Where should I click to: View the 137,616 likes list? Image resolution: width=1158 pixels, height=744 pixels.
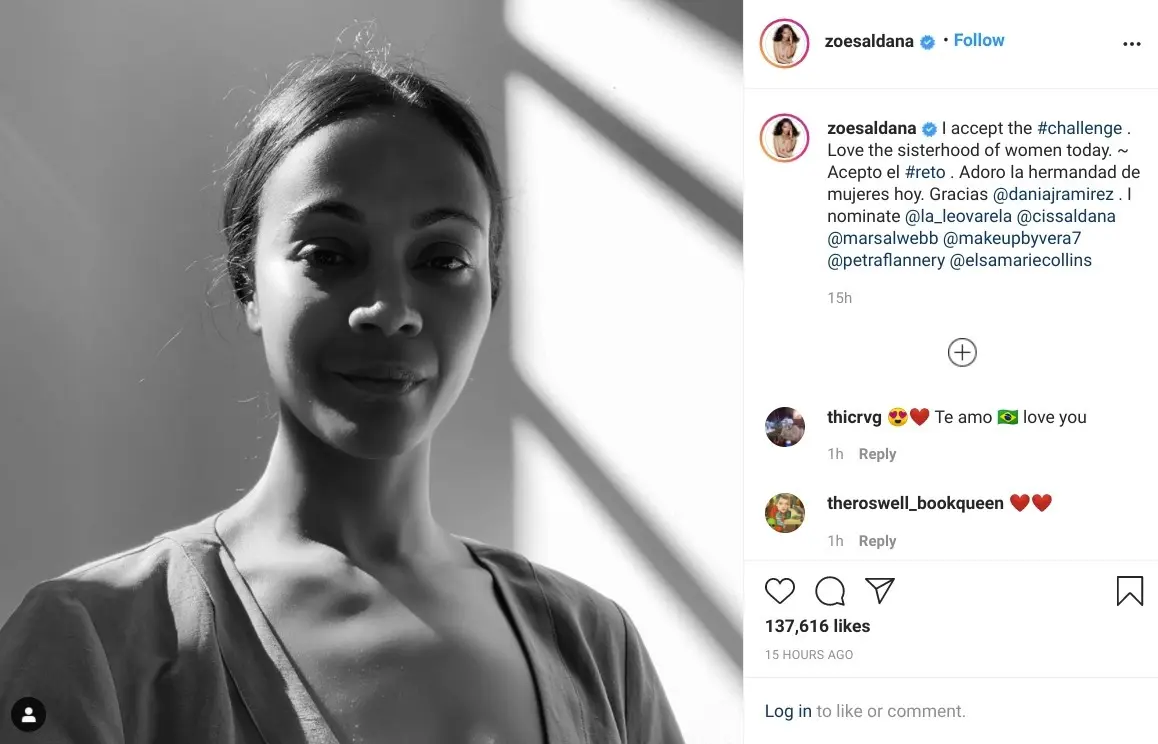[x=817, y=626]
